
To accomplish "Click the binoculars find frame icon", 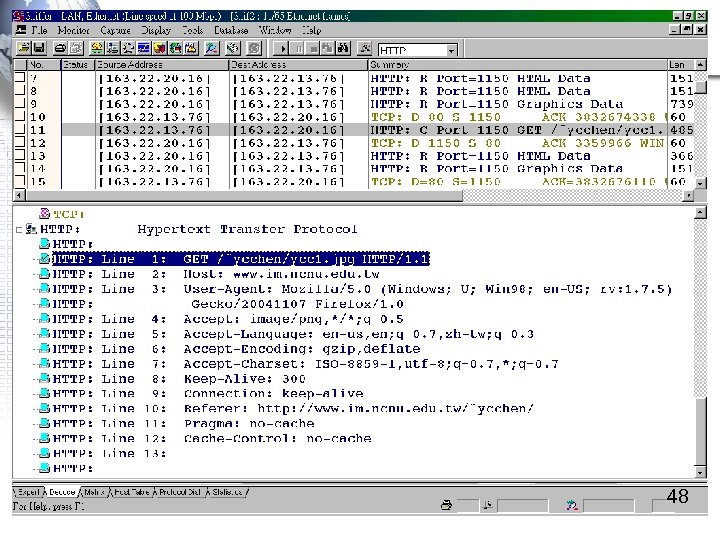I will tap(343, 47).
